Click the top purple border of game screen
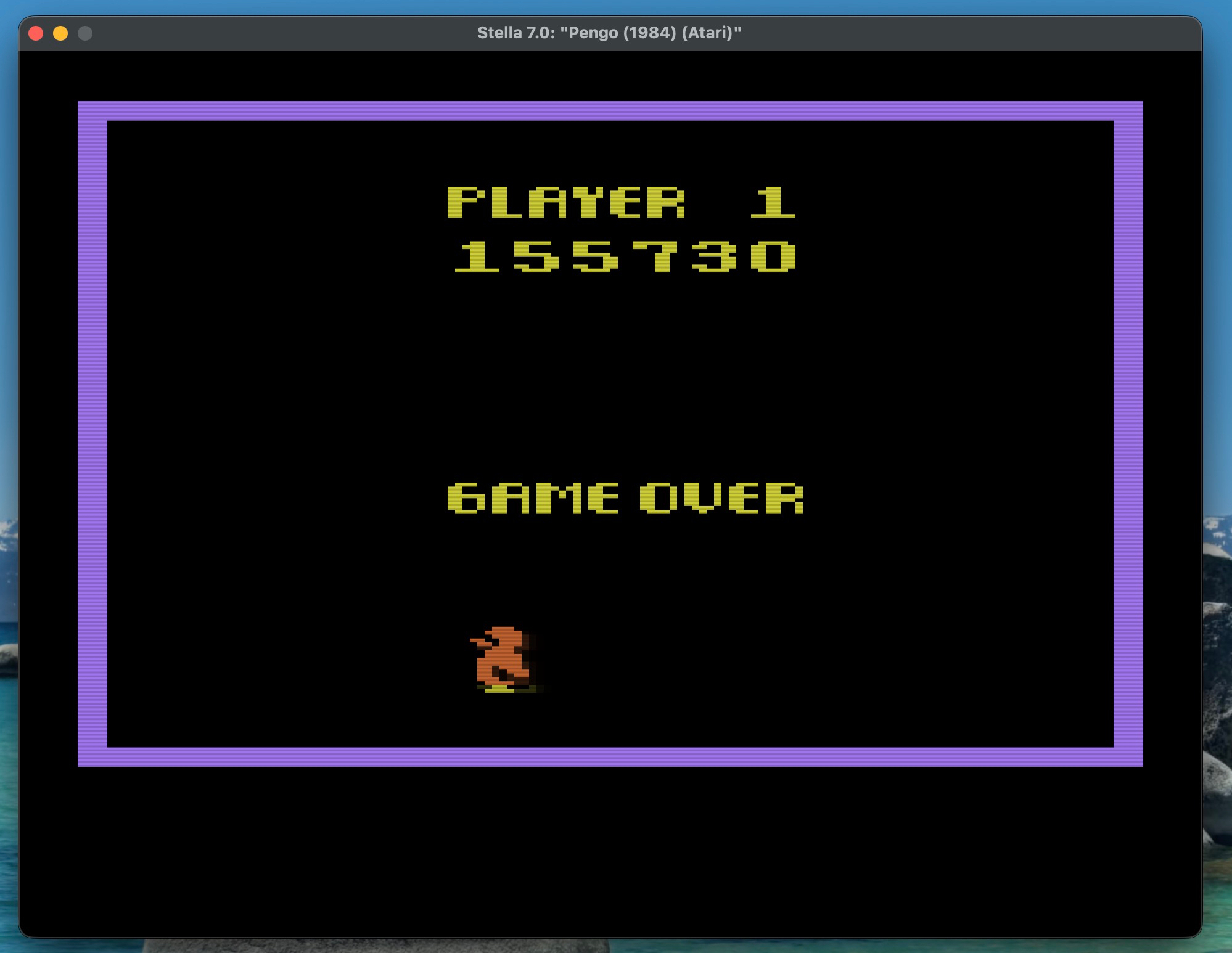This screenshot has width=1232, height=953. point(610,111)
